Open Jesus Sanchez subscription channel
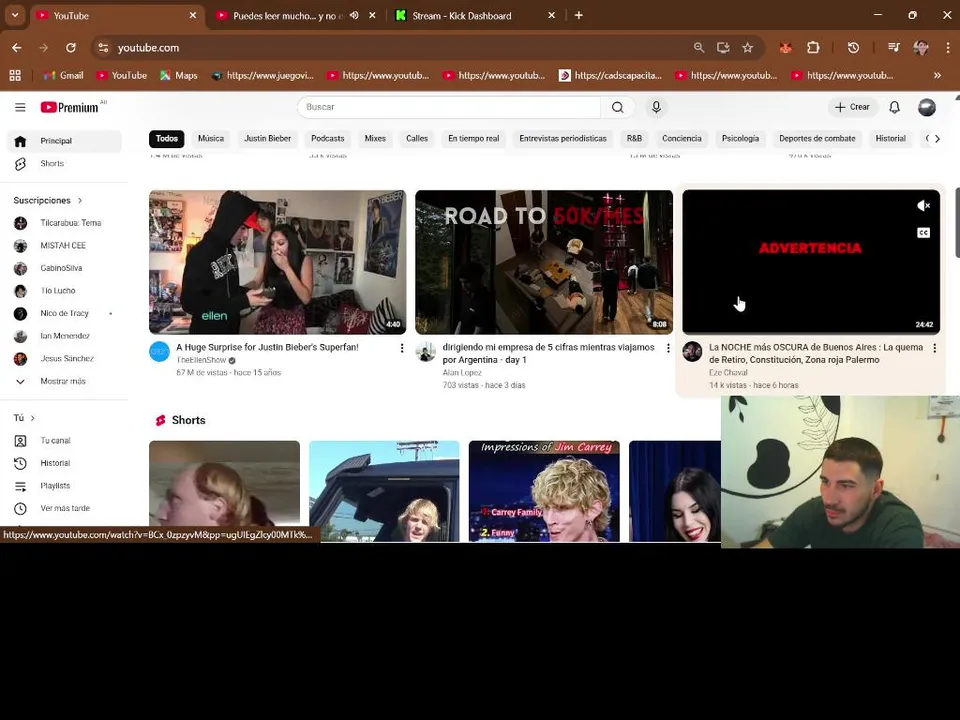960x720 pixels. tap(64, 359)
